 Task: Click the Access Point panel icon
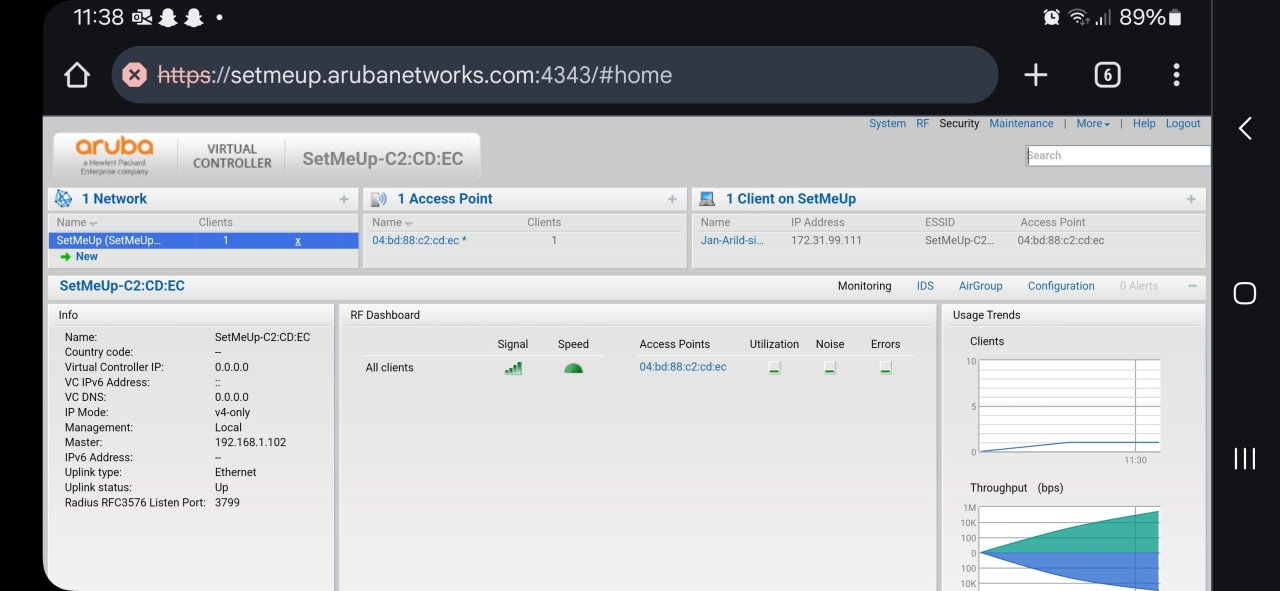point(379,199)
